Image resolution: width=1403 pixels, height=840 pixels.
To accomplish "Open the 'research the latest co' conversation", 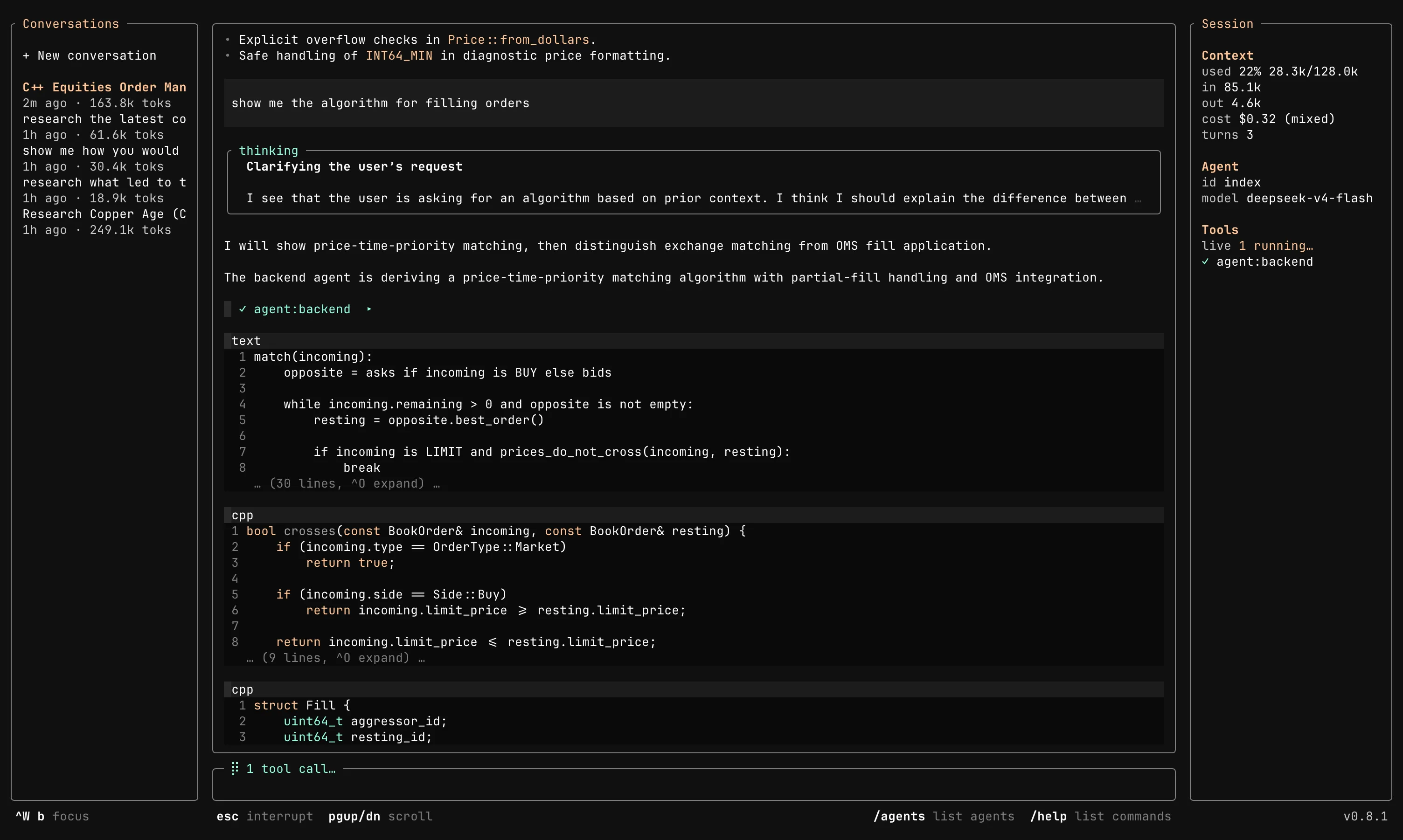I will [104, 119].
